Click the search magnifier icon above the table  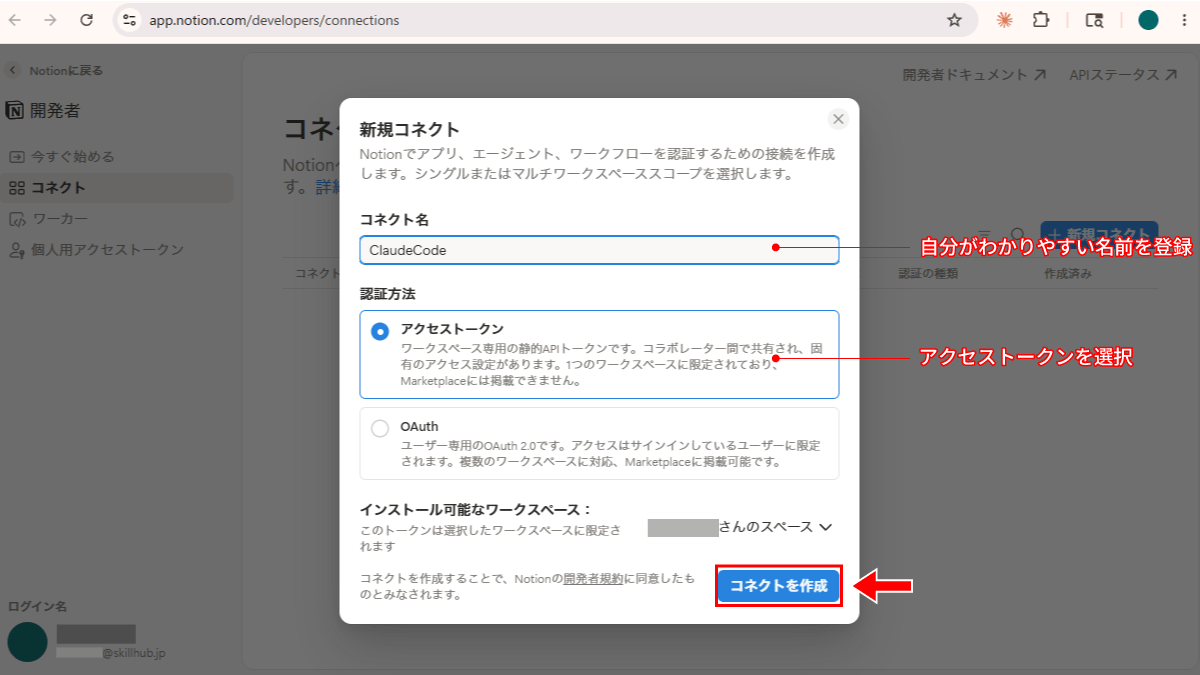tap(1018, 235)
